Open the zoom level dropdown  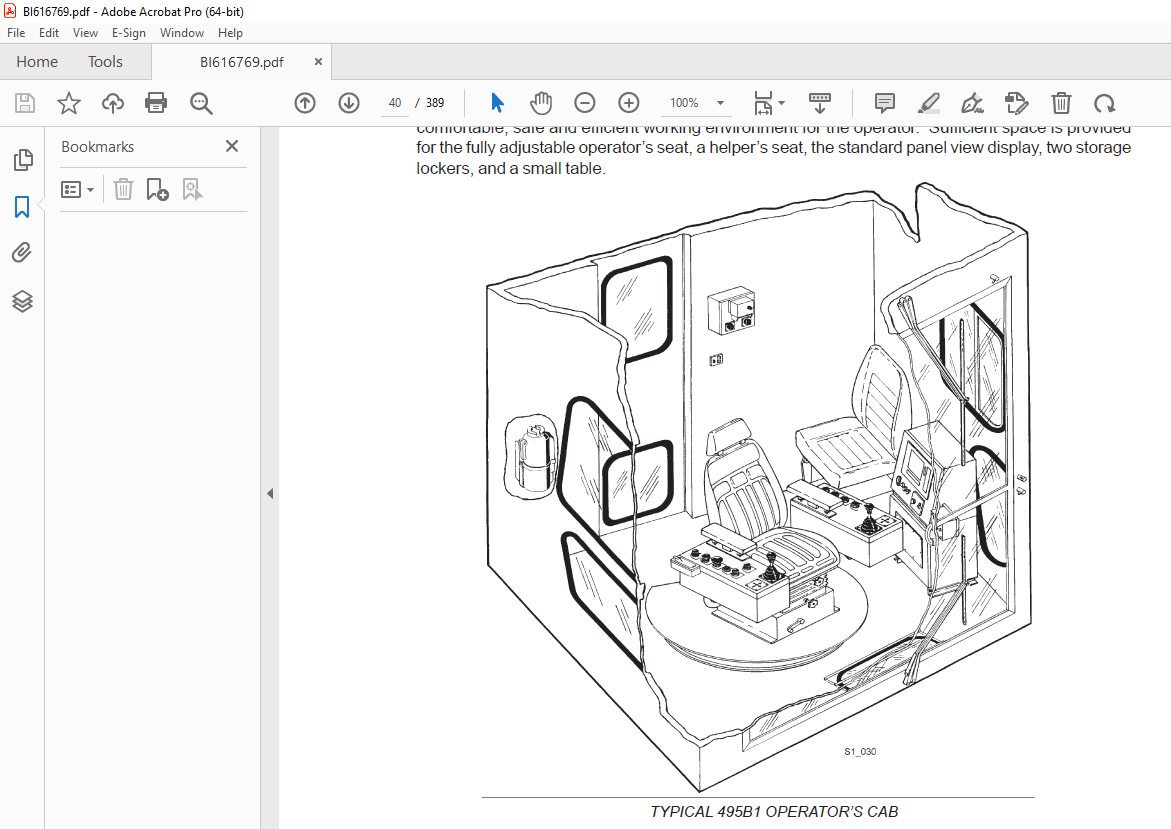coord(721,103)
